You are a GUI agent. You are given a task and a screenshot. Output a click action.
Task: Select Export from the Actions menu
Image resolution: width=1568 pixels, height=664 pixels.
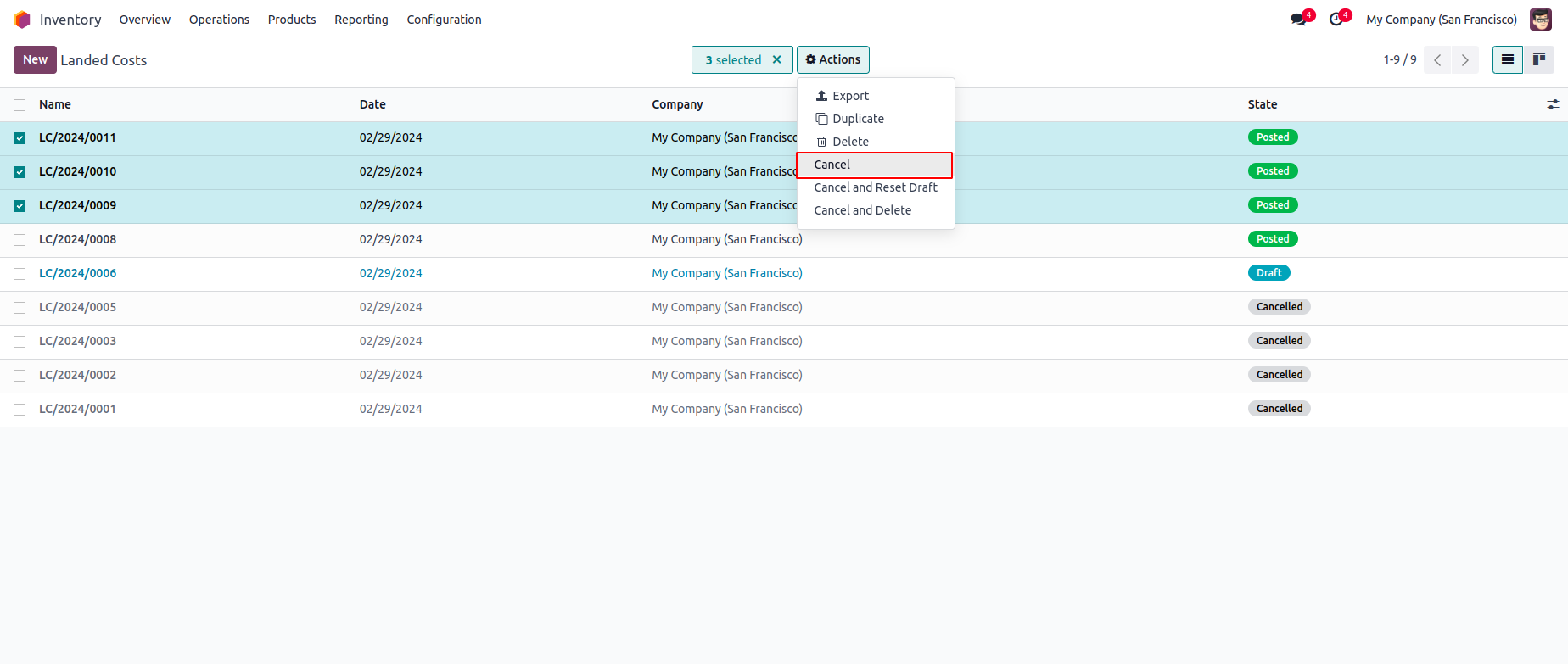850,96
